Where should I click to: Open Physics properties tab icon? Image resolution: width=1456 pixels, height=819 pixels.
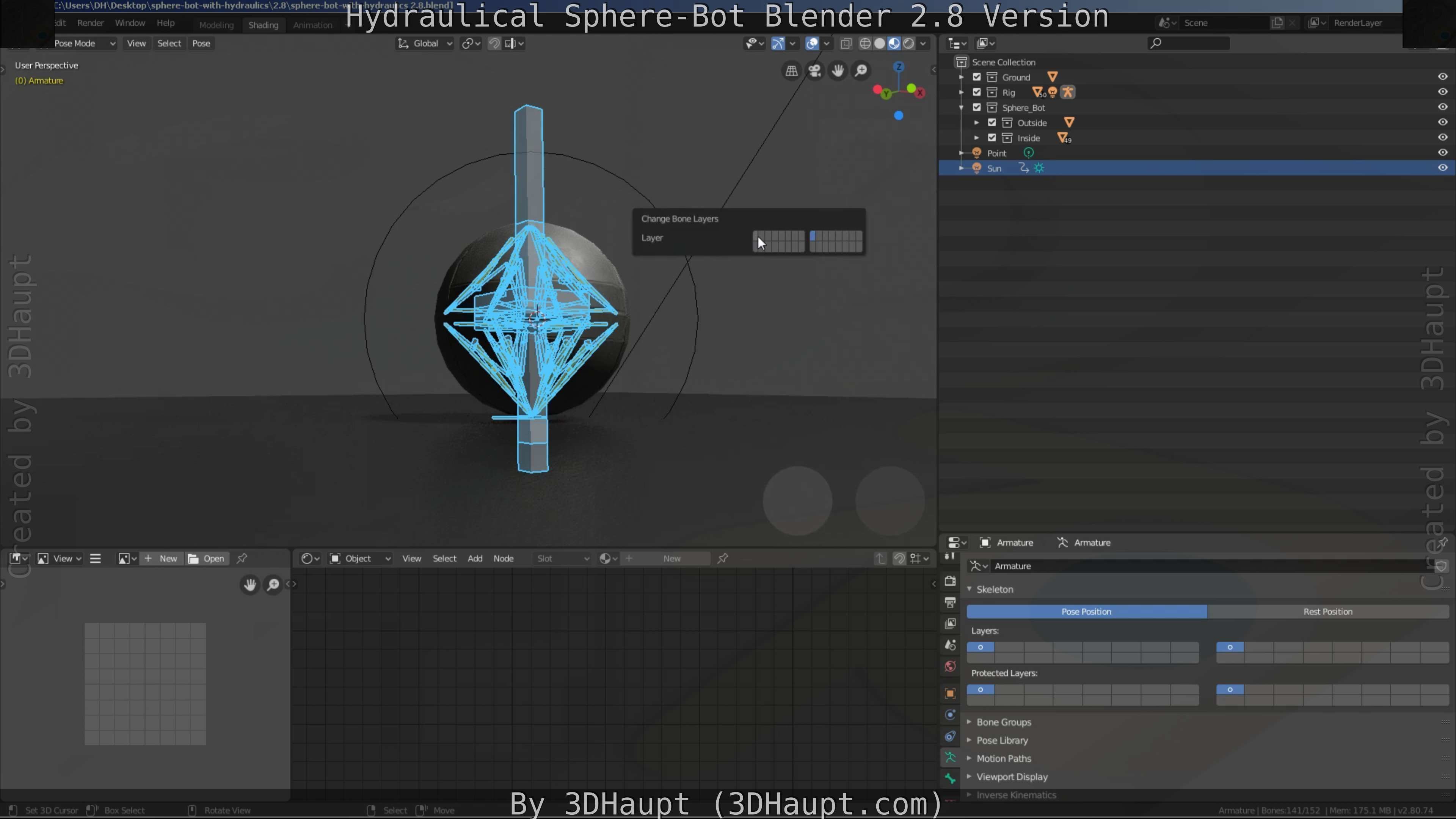950,715
